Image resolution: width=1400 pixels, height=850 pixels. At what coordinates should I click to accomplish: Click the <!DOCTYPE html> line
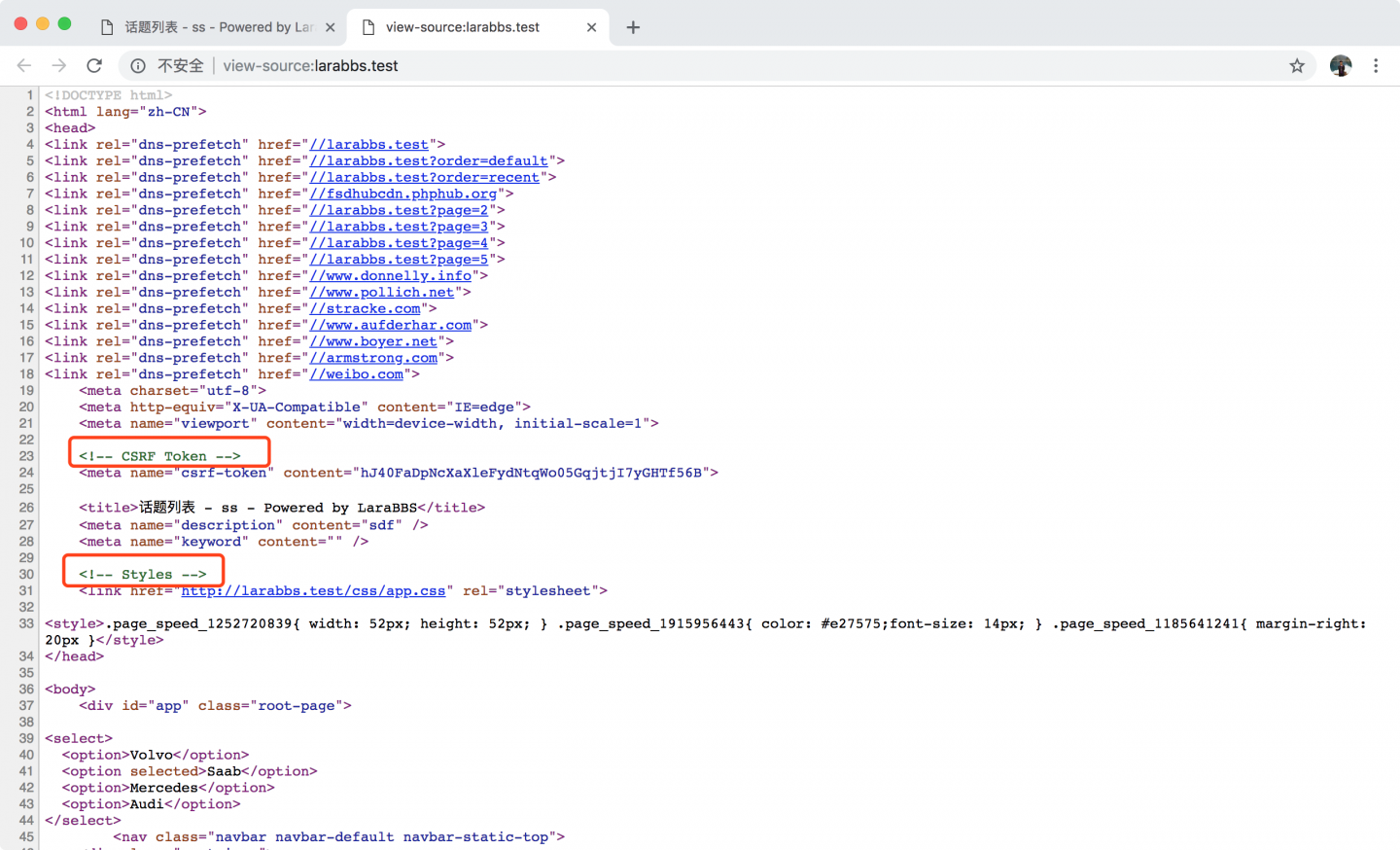click(x=108, y=95)
